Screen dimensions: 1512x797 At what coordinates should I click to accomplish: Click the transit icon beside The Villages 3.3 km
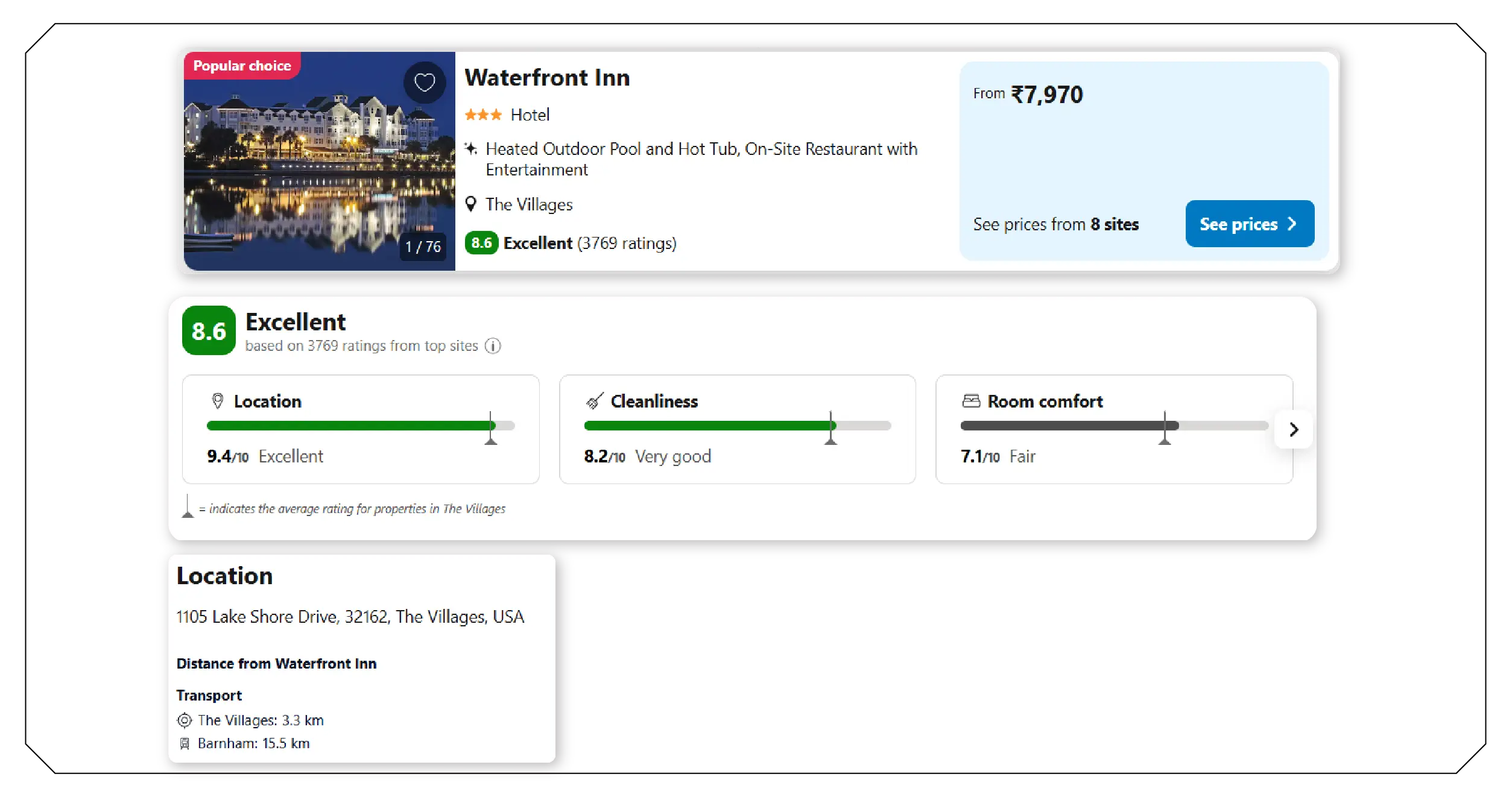[x=184, y=720]
